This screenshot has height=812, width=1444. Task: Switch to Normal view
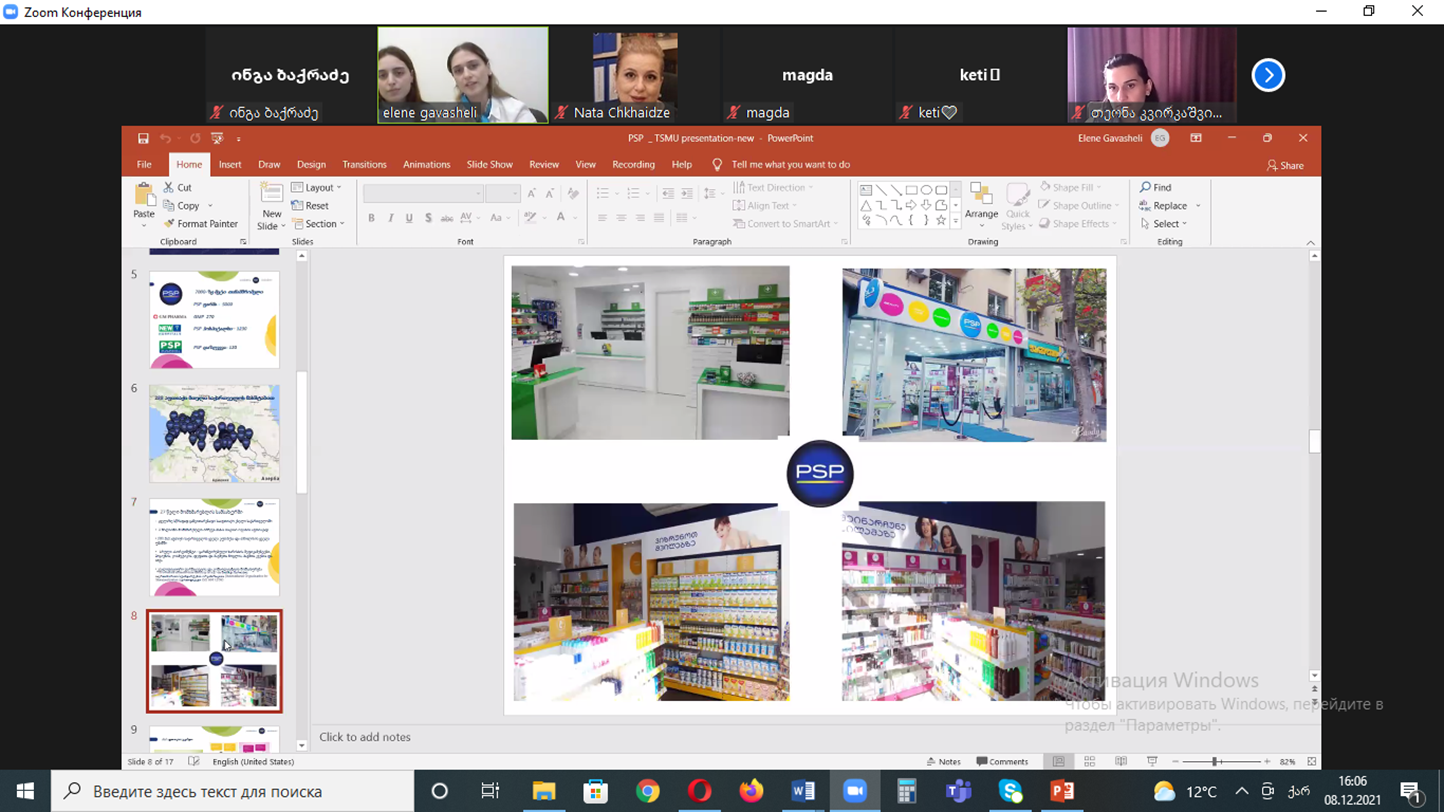pos(1058,762)
